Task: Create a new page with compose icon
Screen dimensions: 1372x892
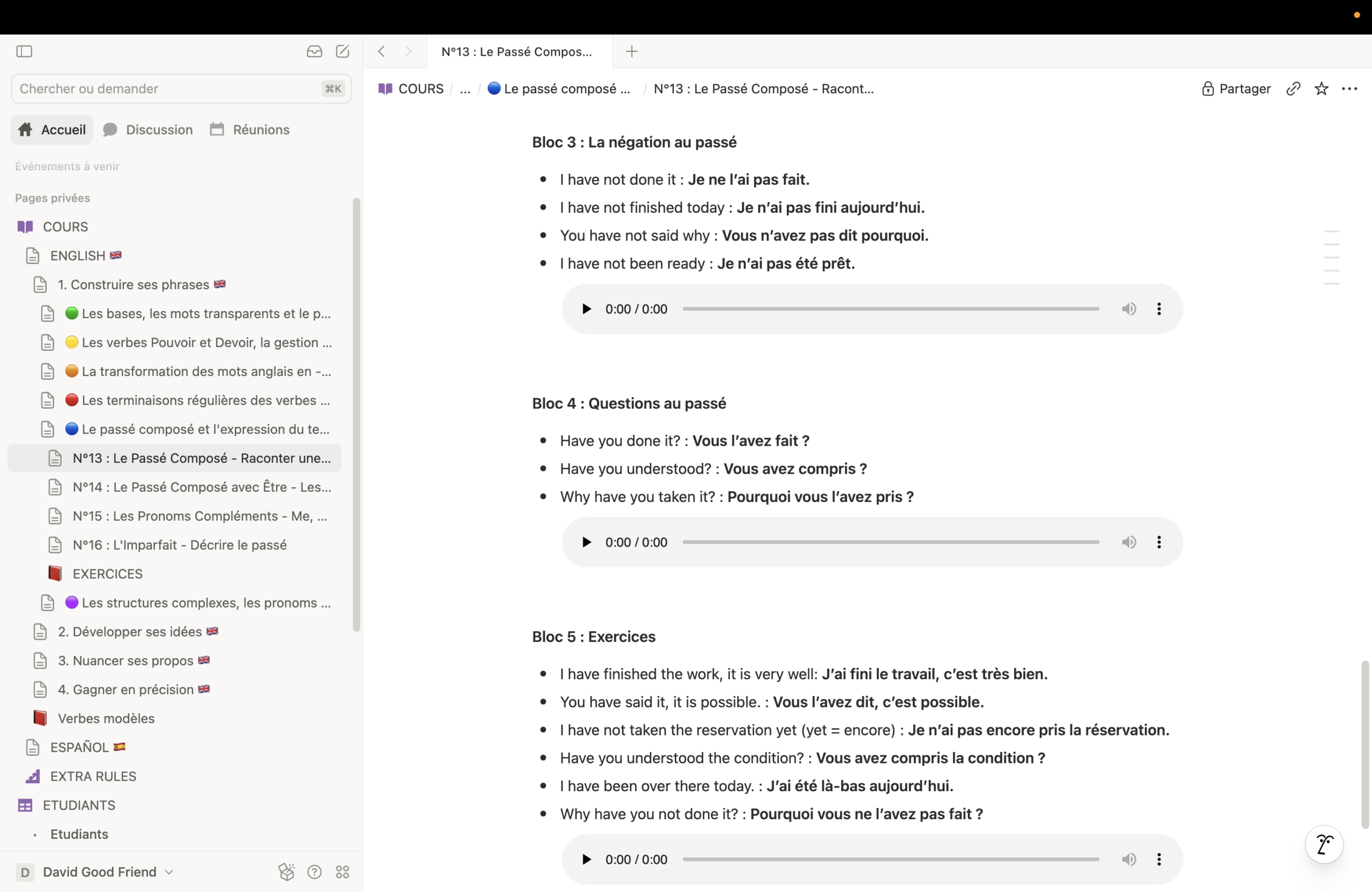Action: [342, 51]
